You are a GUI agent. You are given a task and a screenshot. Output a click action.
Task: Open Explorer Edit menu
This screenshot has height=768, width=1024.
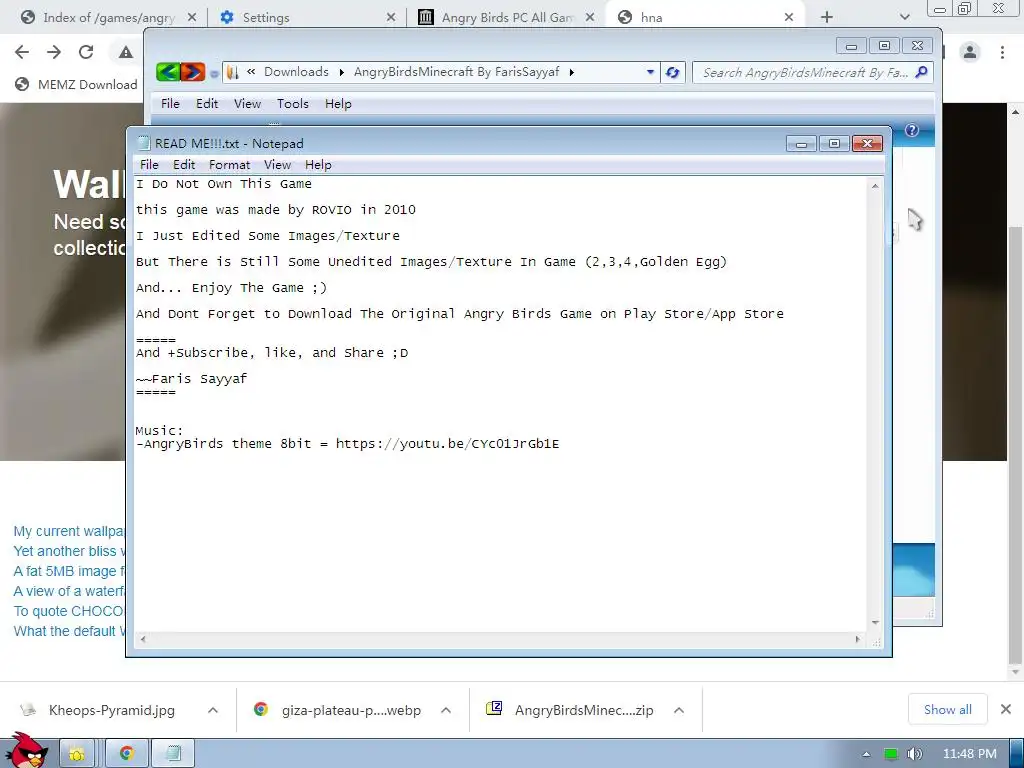207,104
